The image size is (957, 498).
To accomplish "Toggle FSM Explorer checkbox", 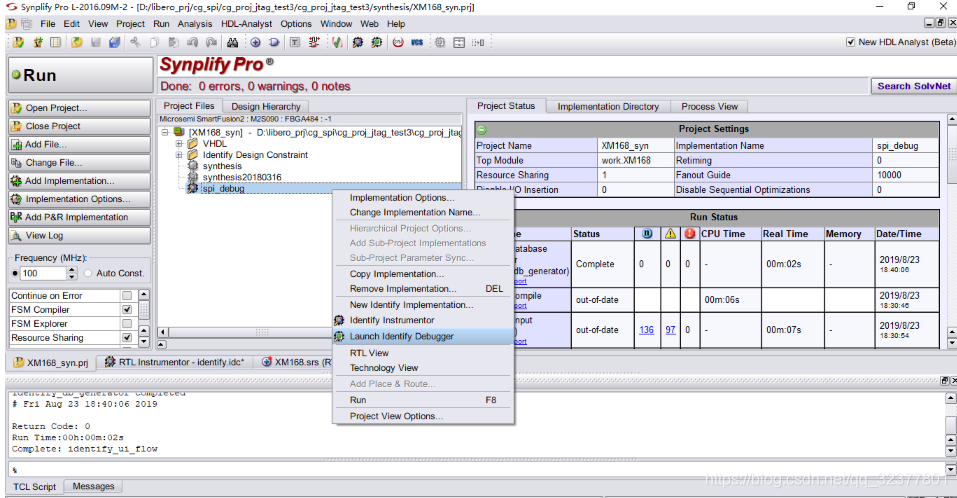I will coord(127,323).
